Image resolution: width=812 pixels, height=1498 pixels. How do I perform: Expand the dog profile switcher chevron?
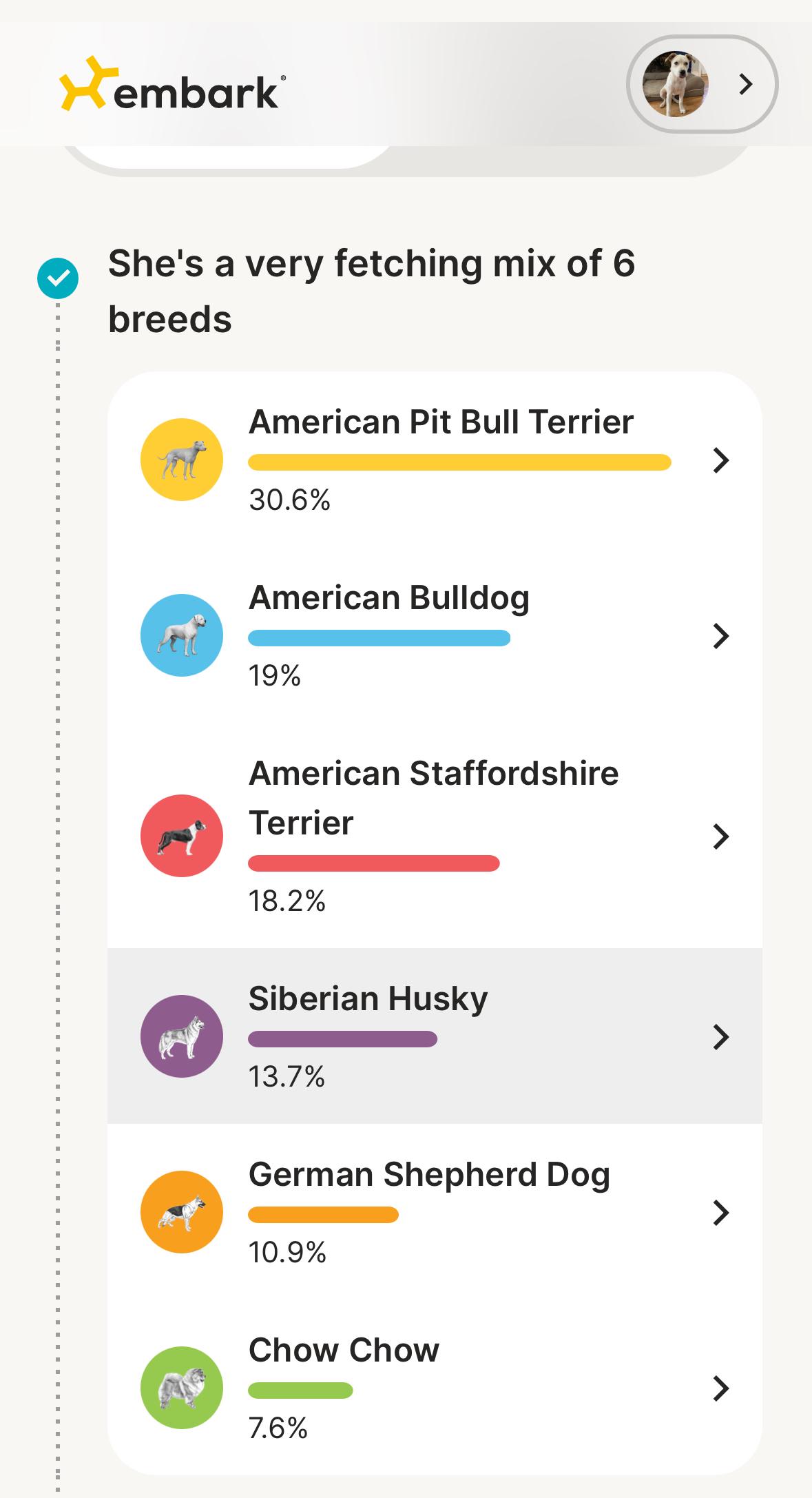click(745, 84)
